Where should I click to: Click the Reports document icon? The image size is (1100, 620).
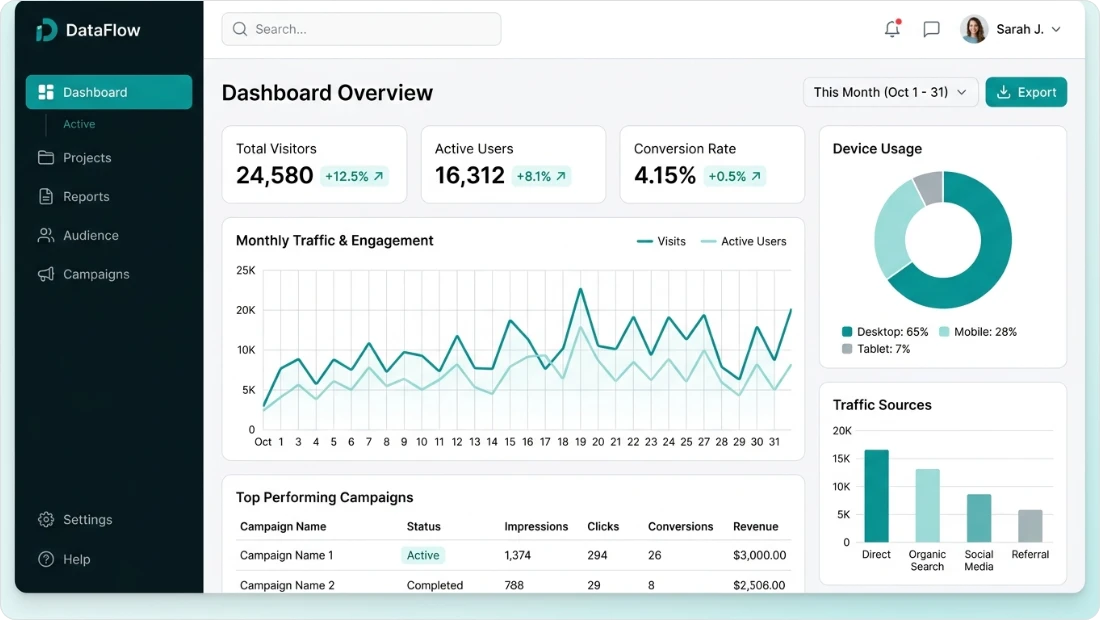pyautogui.click(x=46, y=197)
